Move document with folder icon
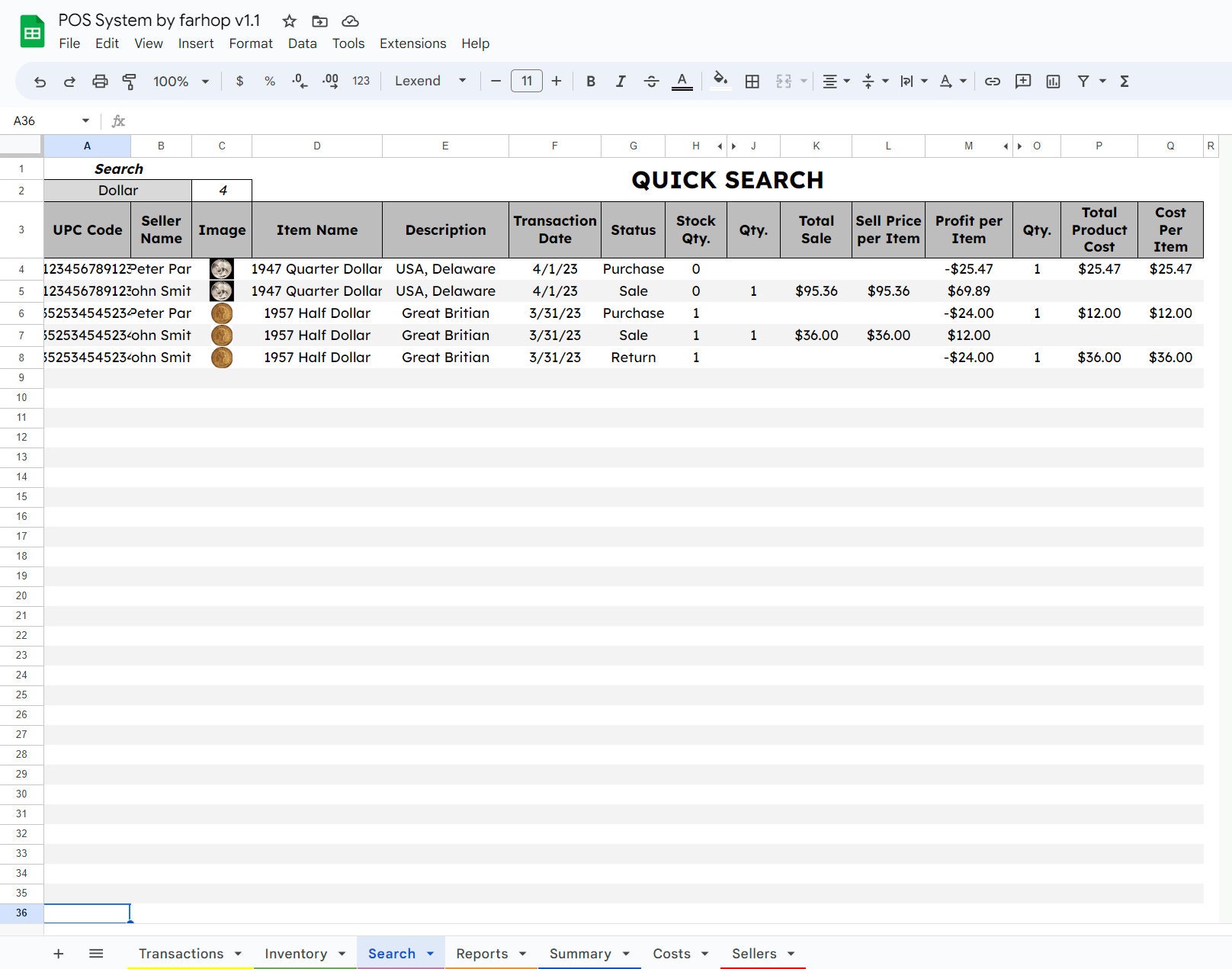The image size is (1232, 969). click(x=319, y=21)
